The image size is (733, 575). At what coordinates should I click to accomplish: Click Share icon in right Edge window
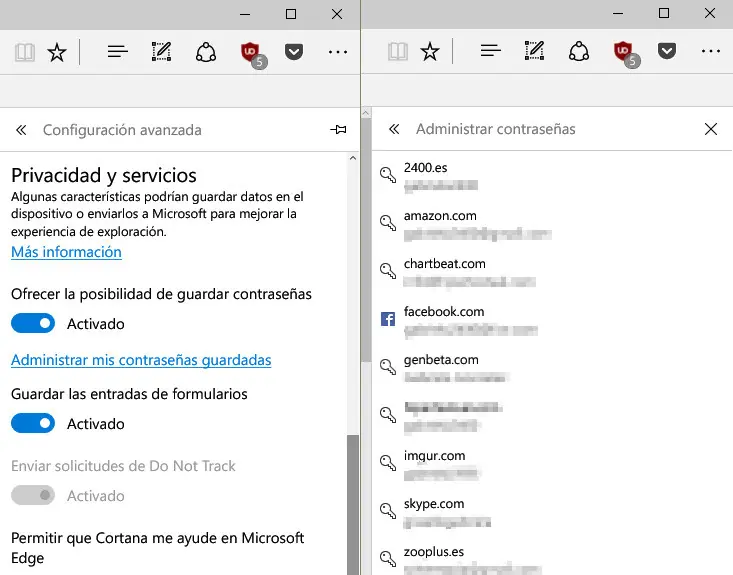tap(579, 51)
